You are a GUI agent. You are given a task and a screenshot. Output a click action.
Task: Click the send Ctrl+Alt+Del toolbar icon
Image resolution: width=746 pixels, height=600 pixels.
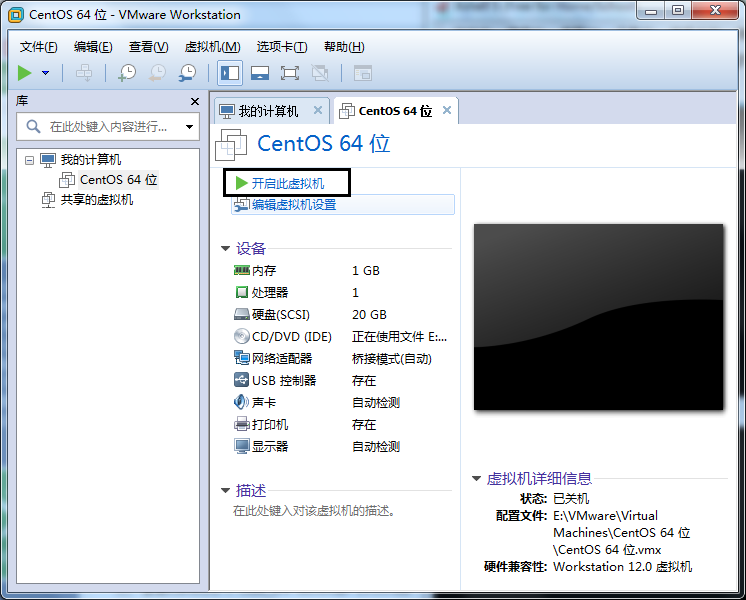[x=84, y=73]
